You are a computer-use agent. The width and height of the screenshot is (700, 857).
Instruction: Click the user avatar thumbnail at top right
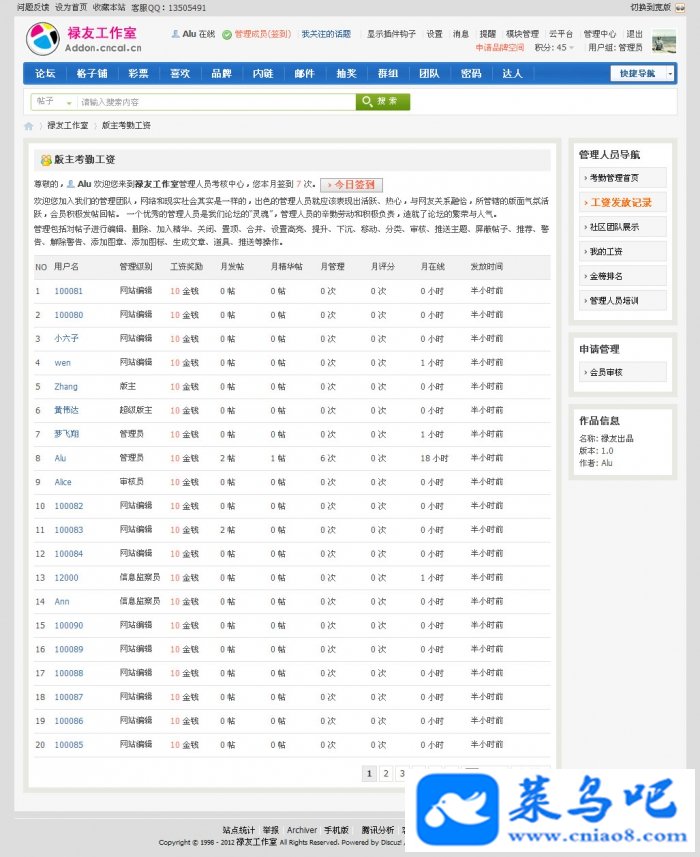[x=664, y=41]
